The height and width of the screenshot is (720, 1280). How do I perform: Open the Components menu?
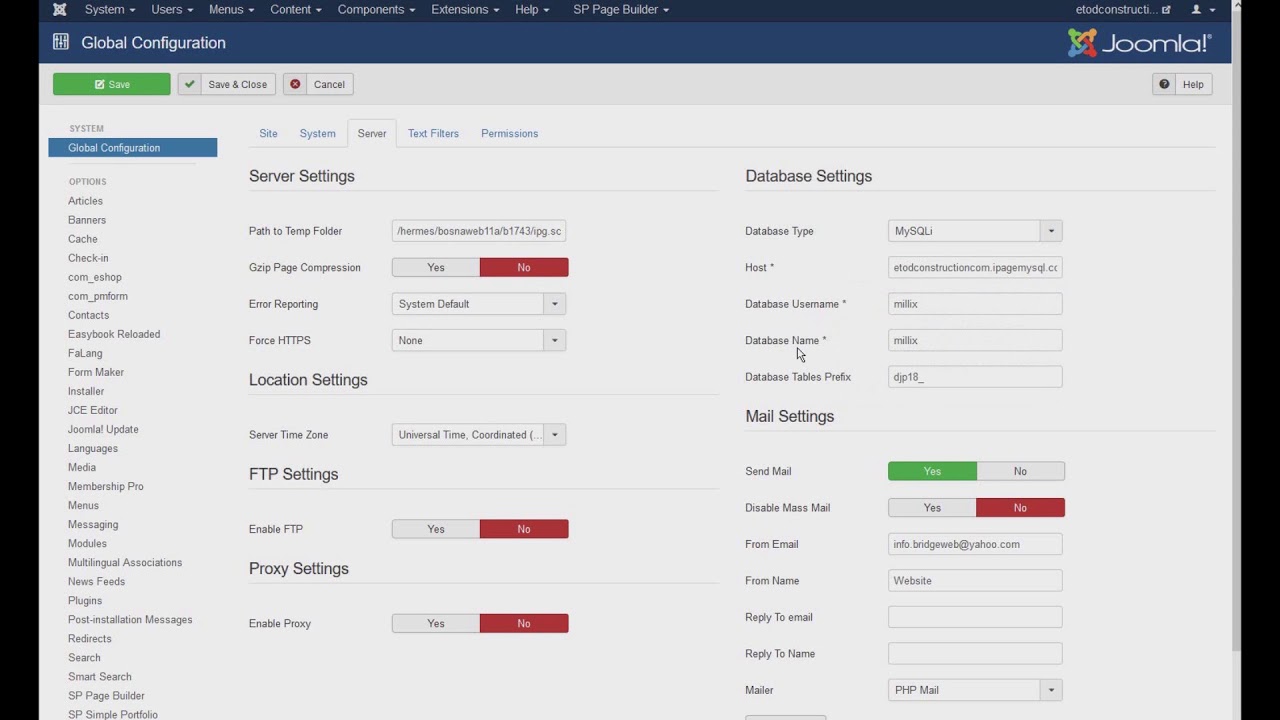(376, 9)
